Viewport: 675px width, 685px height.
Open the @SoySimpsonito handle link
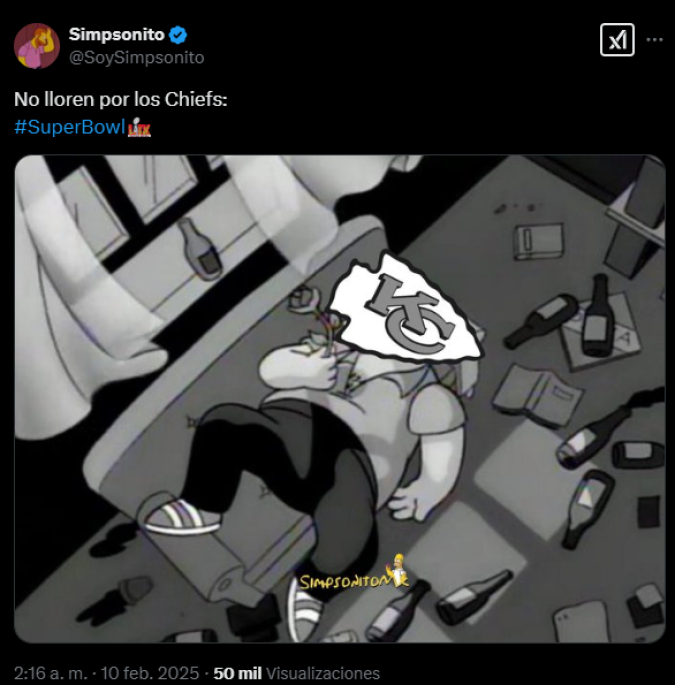pos(136,58)
